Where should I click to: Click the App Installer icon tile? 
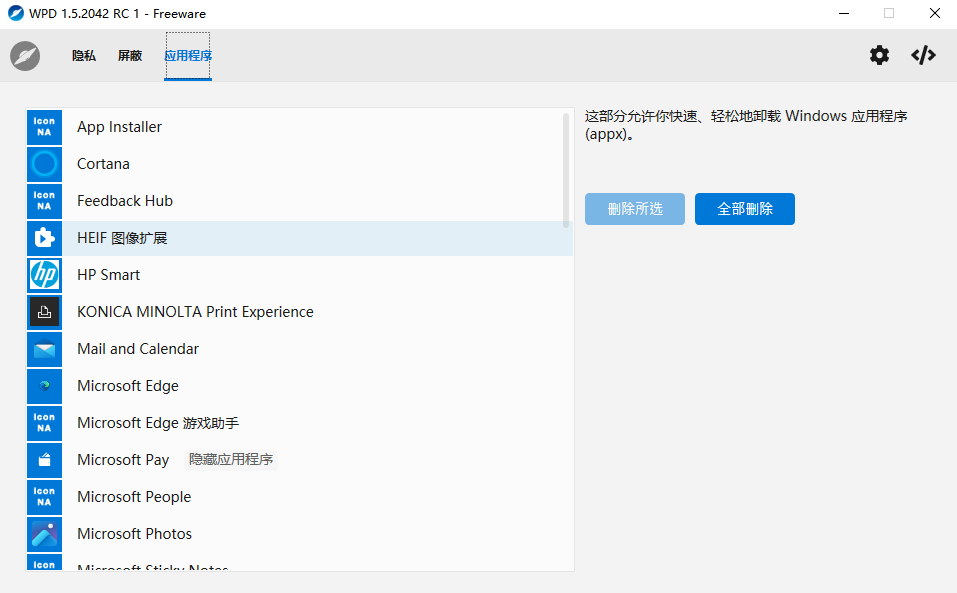(45, 127)
